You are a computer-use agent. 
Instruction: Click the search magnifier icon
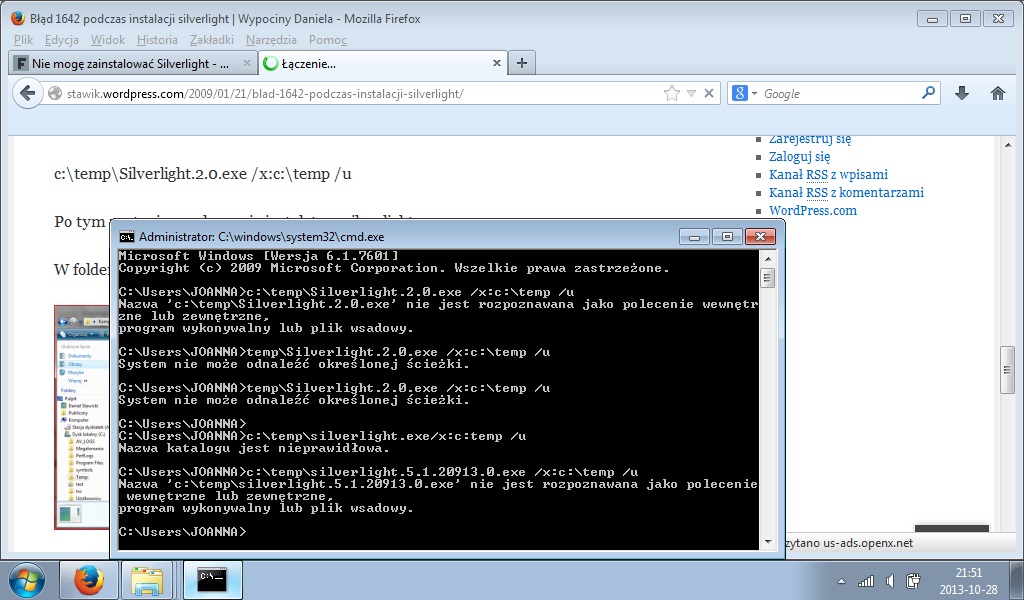coord(928,93)
